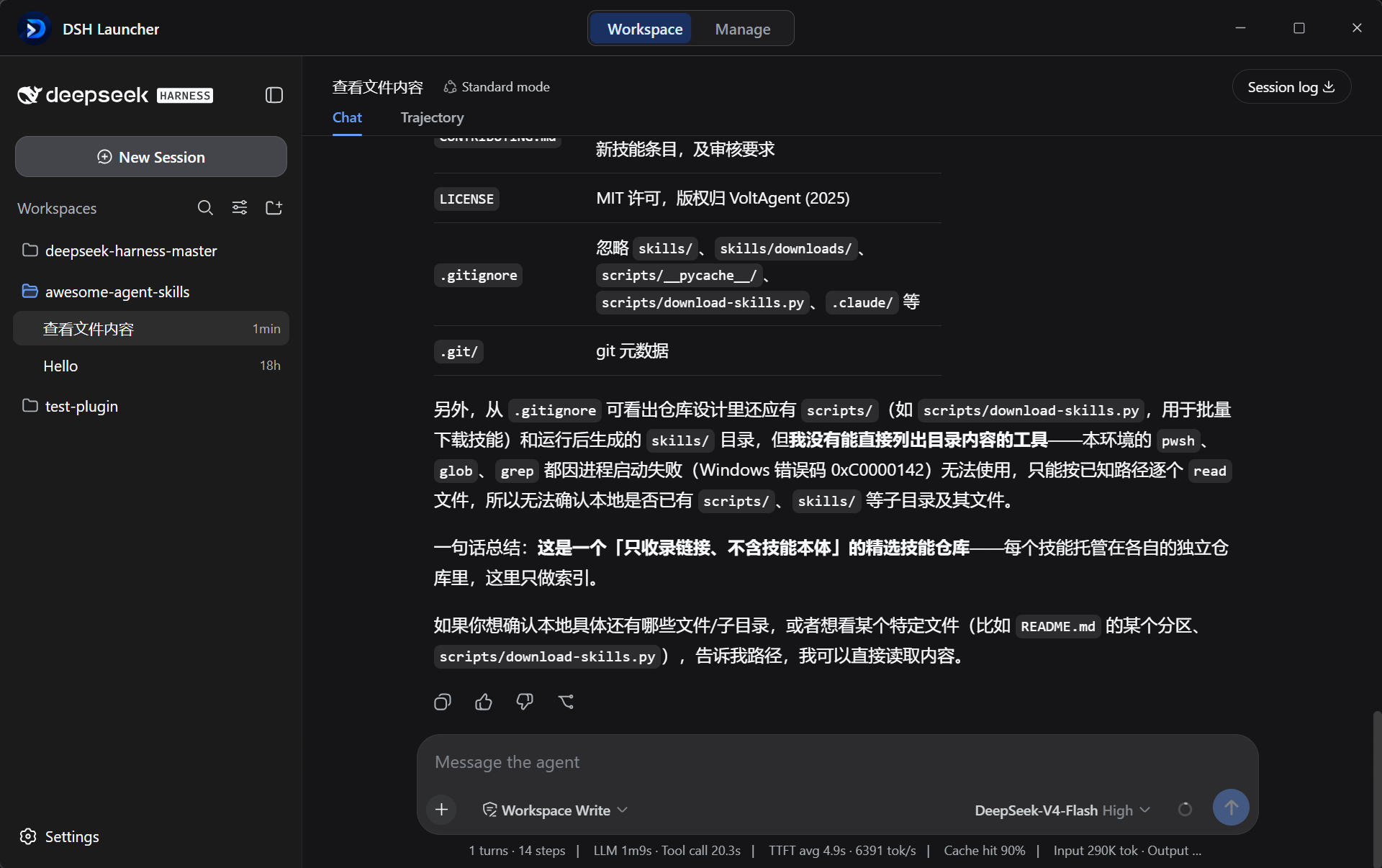Click Standard mode label
The width and height of the screenshot is (1382, 868).
click(505, 87)
